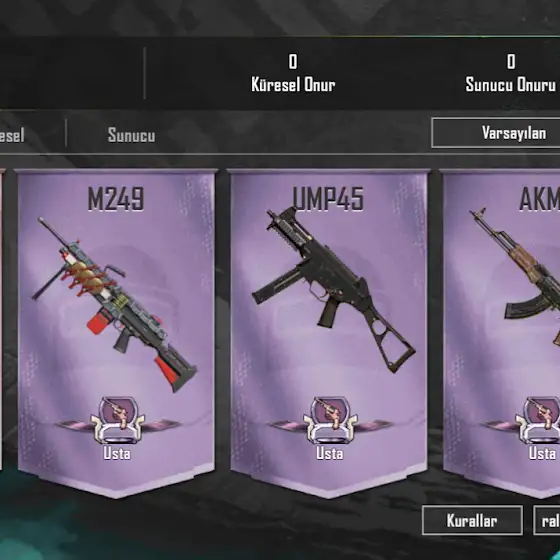This screenshot has height=560, width=560.
Task: Click the M249 gun skin image
Action: pyautogui.click(x=114, y=304)
